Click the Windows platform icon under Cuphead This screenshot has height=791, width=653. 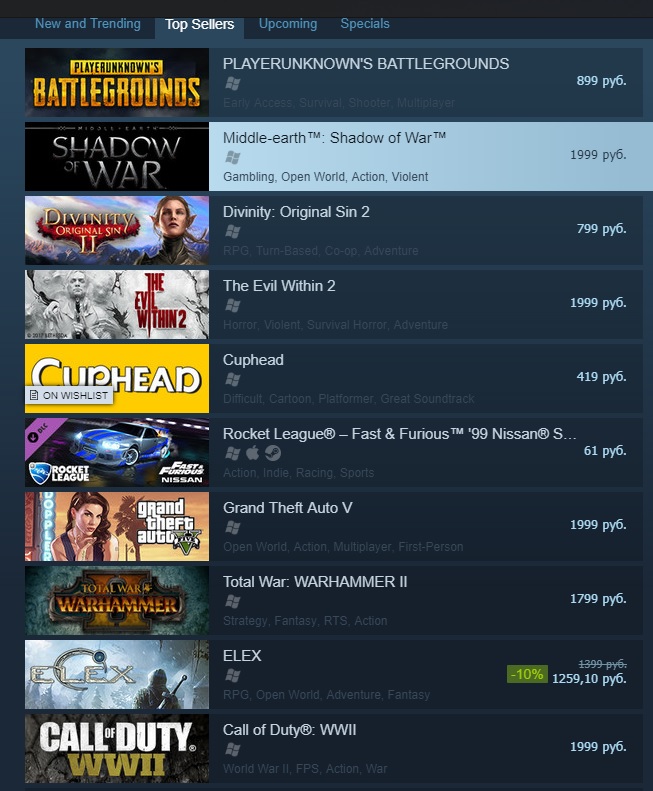(x=232, y=379)
